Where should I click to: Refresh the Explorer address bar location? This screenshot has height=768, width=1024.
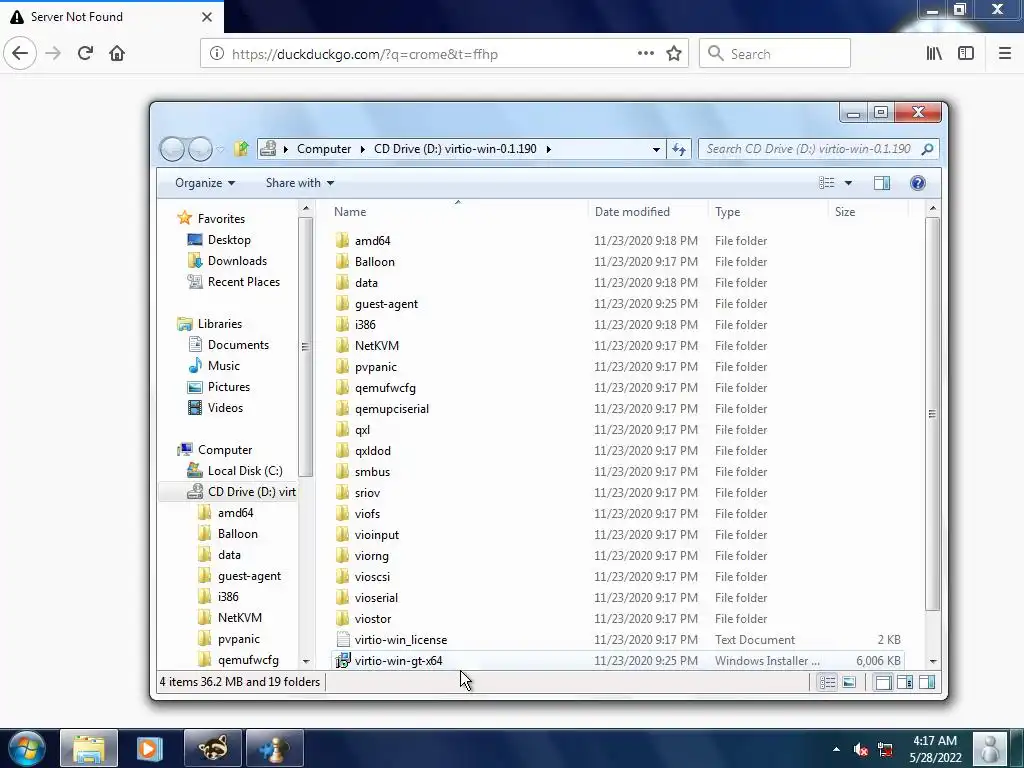[679, 149]
